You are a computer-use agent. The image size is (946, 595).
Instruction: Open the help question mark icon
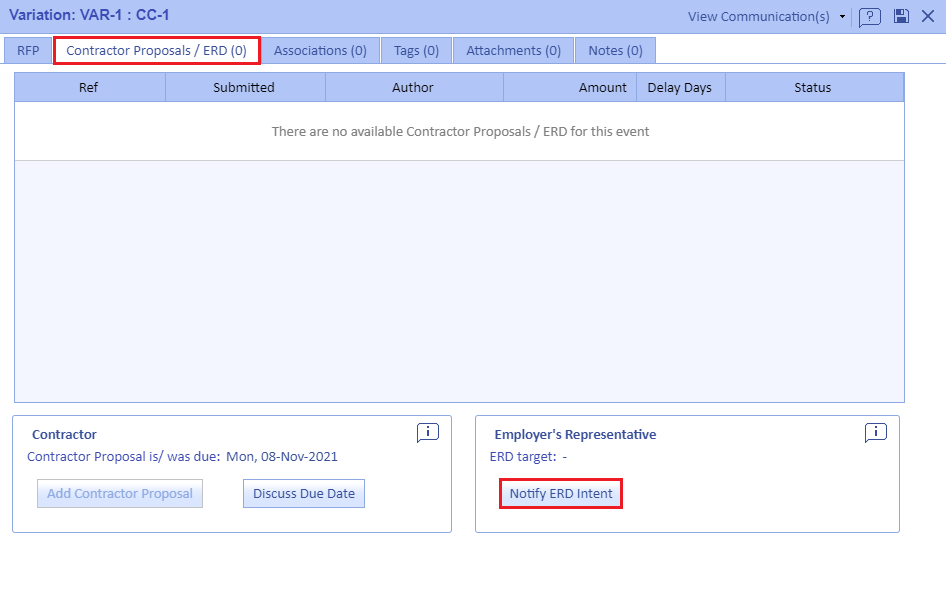(869, 17)
